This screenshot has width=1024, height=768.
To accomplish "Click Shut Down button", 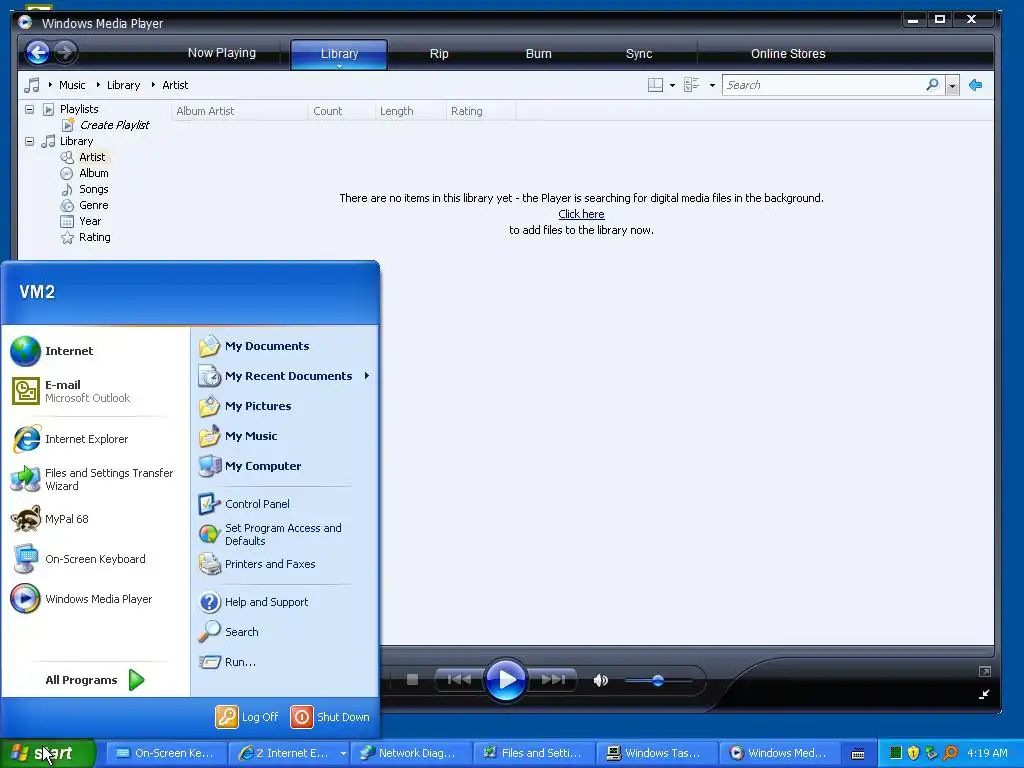I will 330,716.
